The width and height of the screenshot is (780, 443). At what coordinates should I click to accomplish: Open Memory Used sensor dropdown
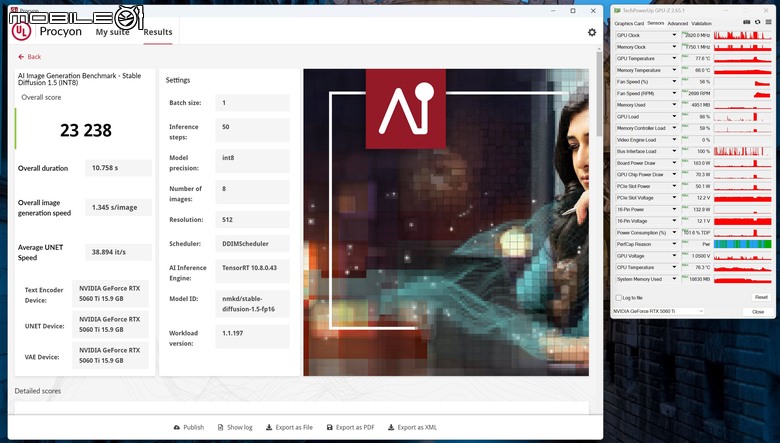click(x=674, y=105)
